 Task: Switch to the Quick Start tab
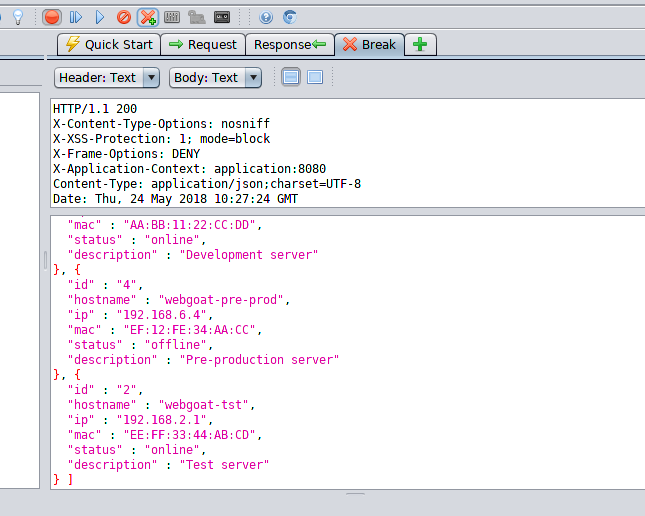(108, 44)
